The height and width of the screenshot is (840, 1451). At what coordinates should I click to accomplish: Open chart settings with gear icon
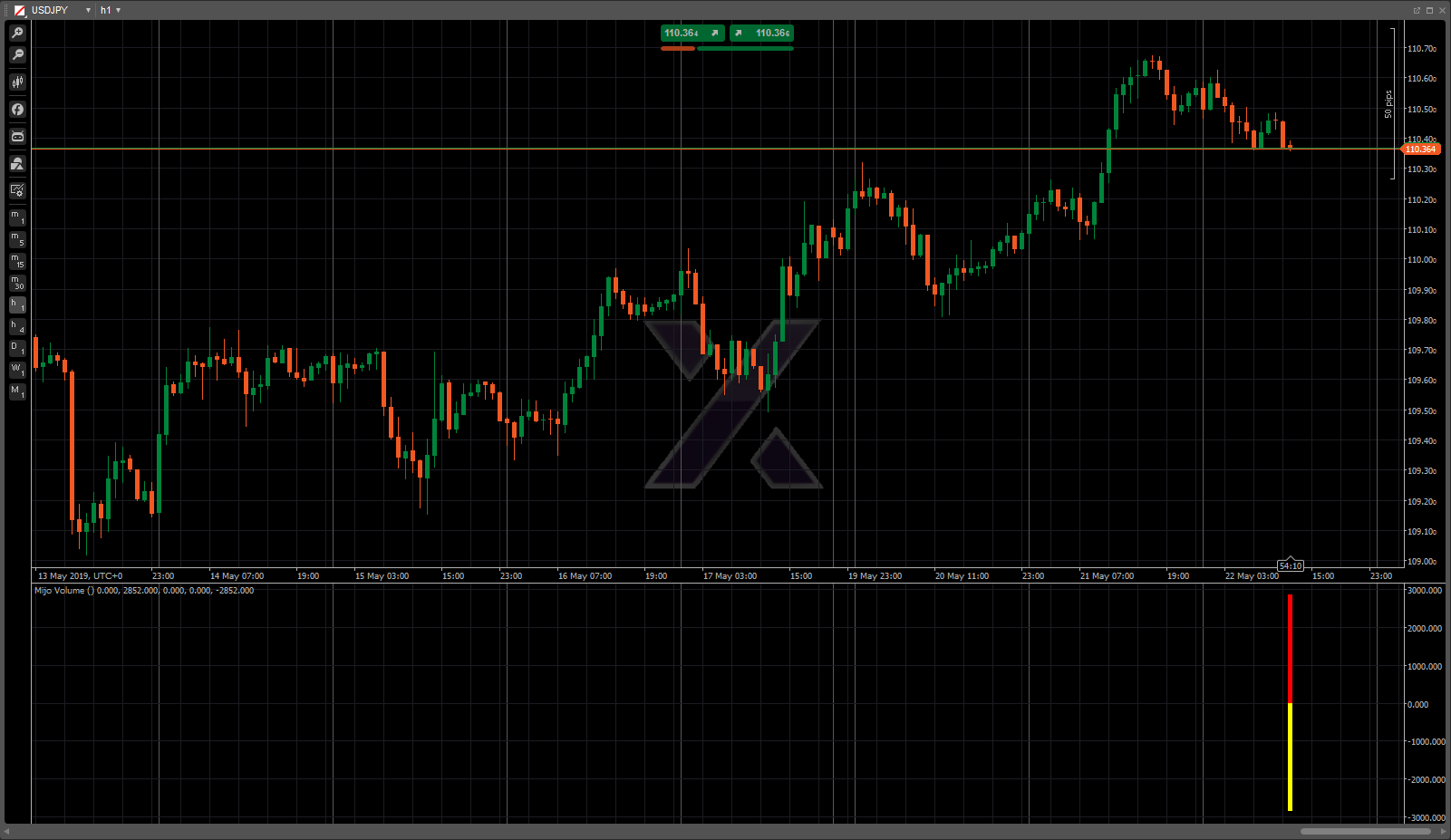point(17,190)
